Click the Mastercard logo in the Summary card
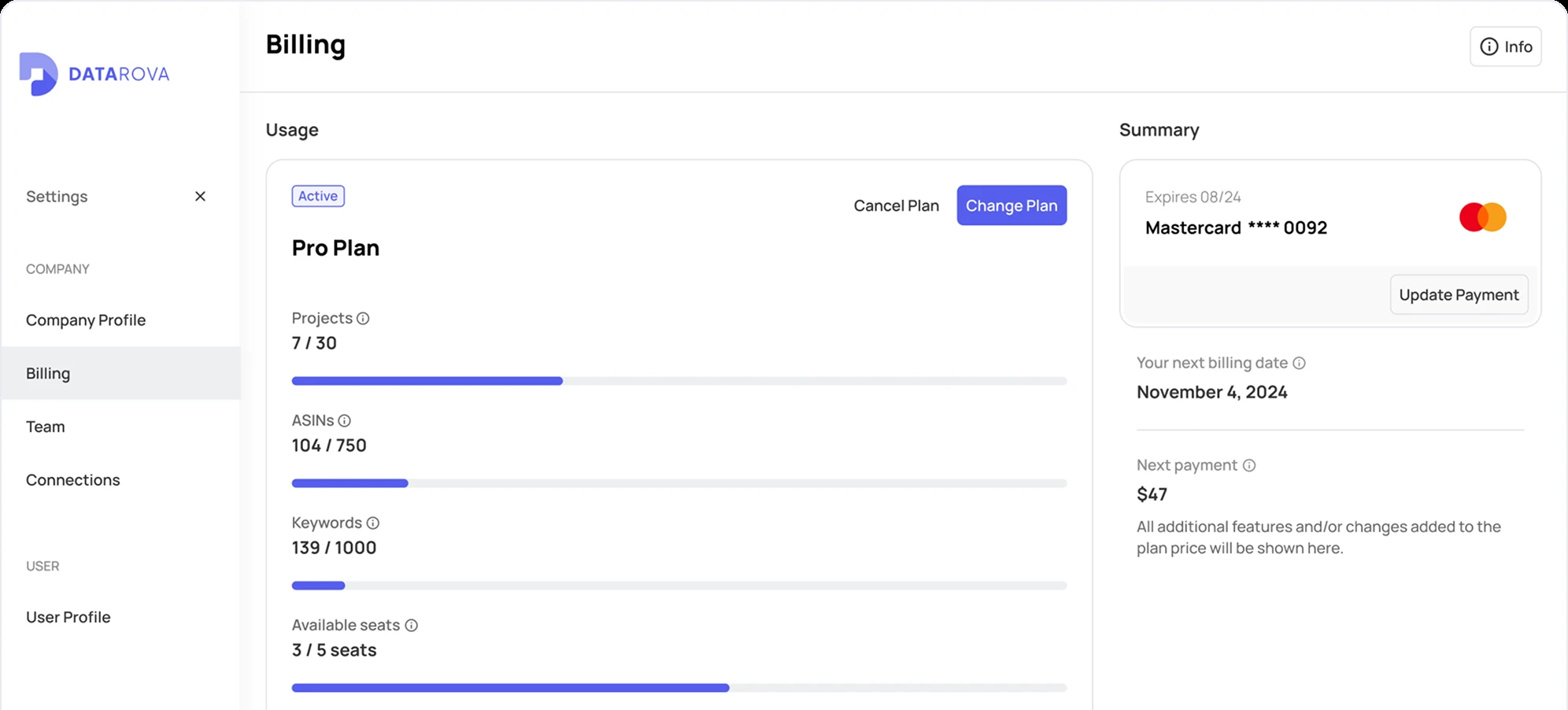The height and width of the screenshot is (710, 1568). coord(1483,216)
